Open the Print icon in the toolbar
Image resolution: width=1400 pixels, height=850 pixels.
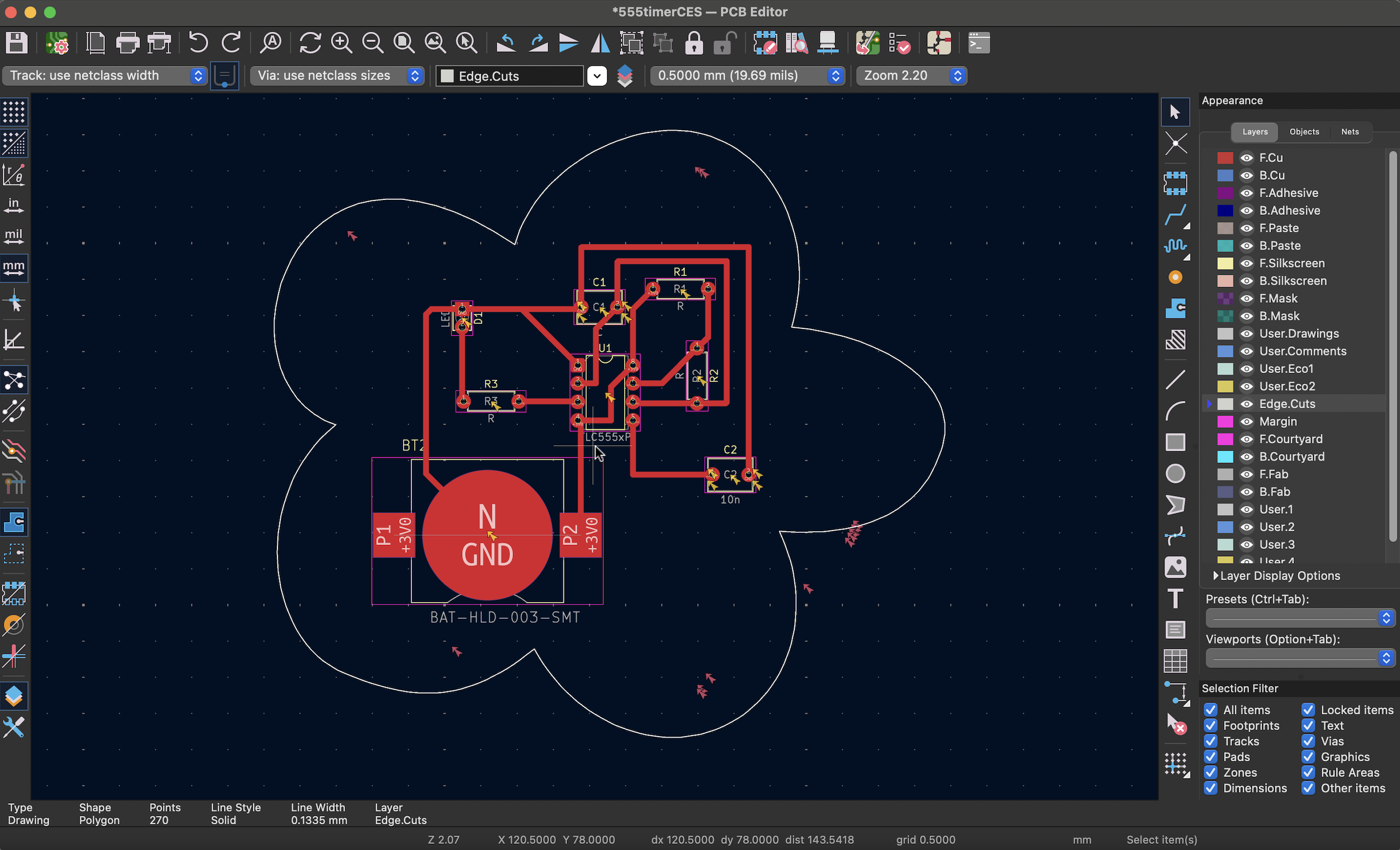click(127, 43)
